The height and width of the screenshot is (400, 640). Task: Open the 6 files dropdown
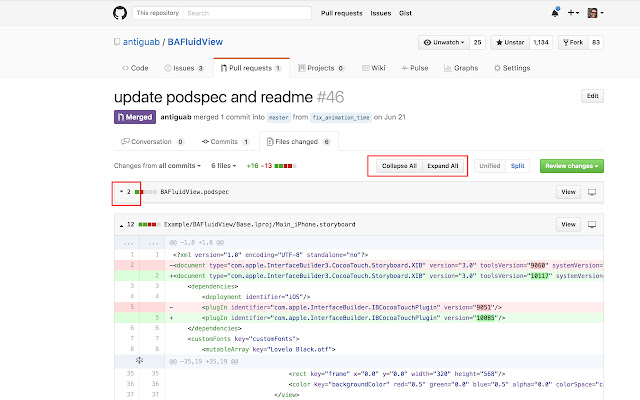pos(224,166)
